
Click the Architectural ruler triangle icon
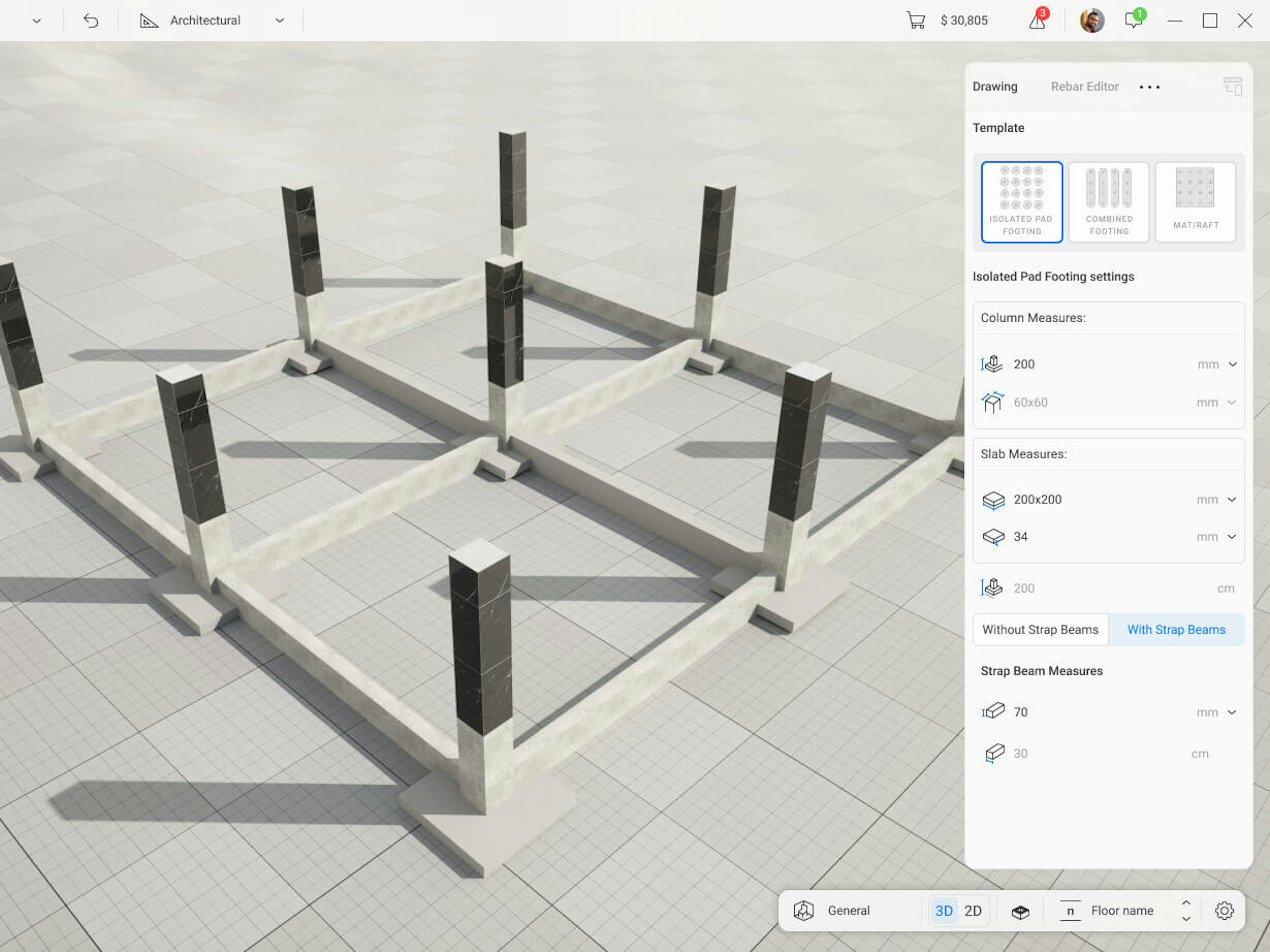click(149, 21)
